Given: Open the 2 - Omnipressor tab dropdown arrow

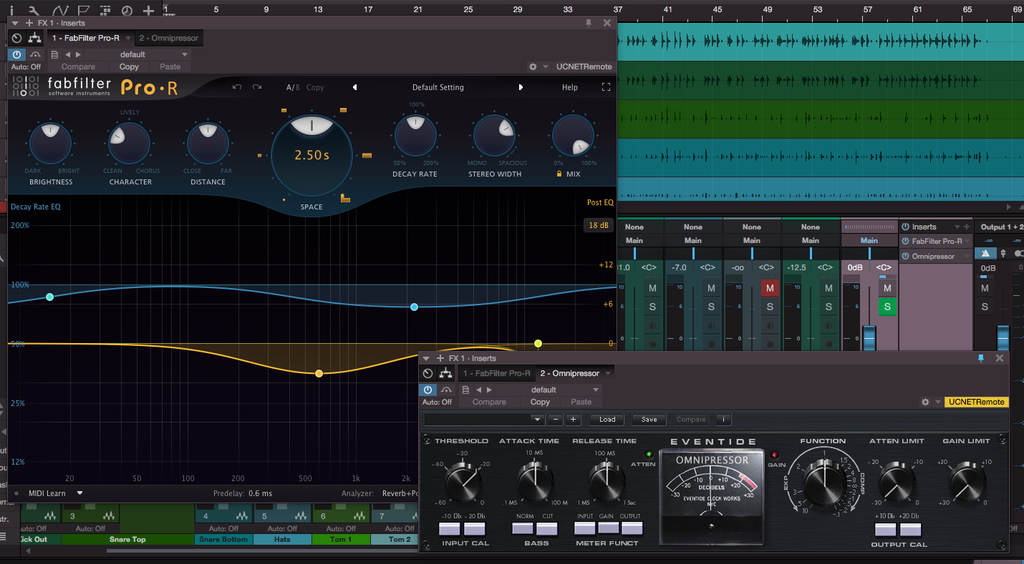Looking at the screenshot, I should (607, 373).
